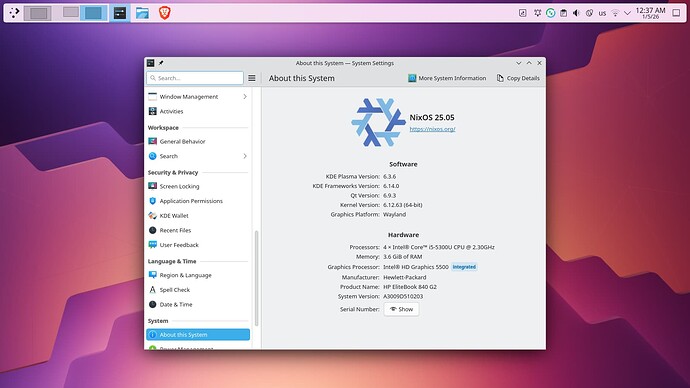Expand the hidden system tray icons arrow
Viewport: 690px width, 388px height.
[x=628, y=13]
